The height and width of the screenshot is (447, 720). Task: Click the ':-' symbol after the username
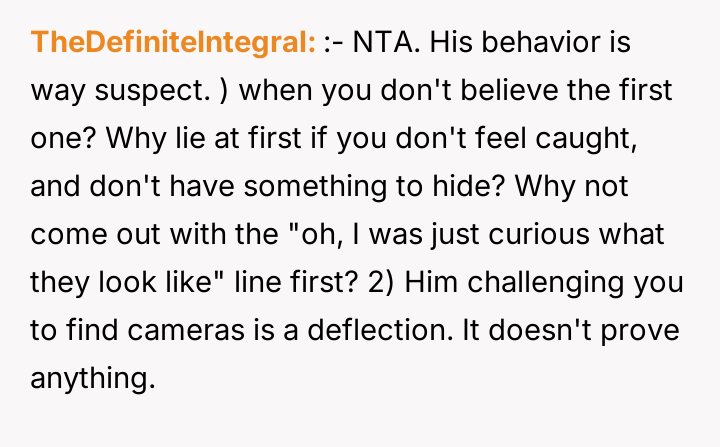click(334, 44)
